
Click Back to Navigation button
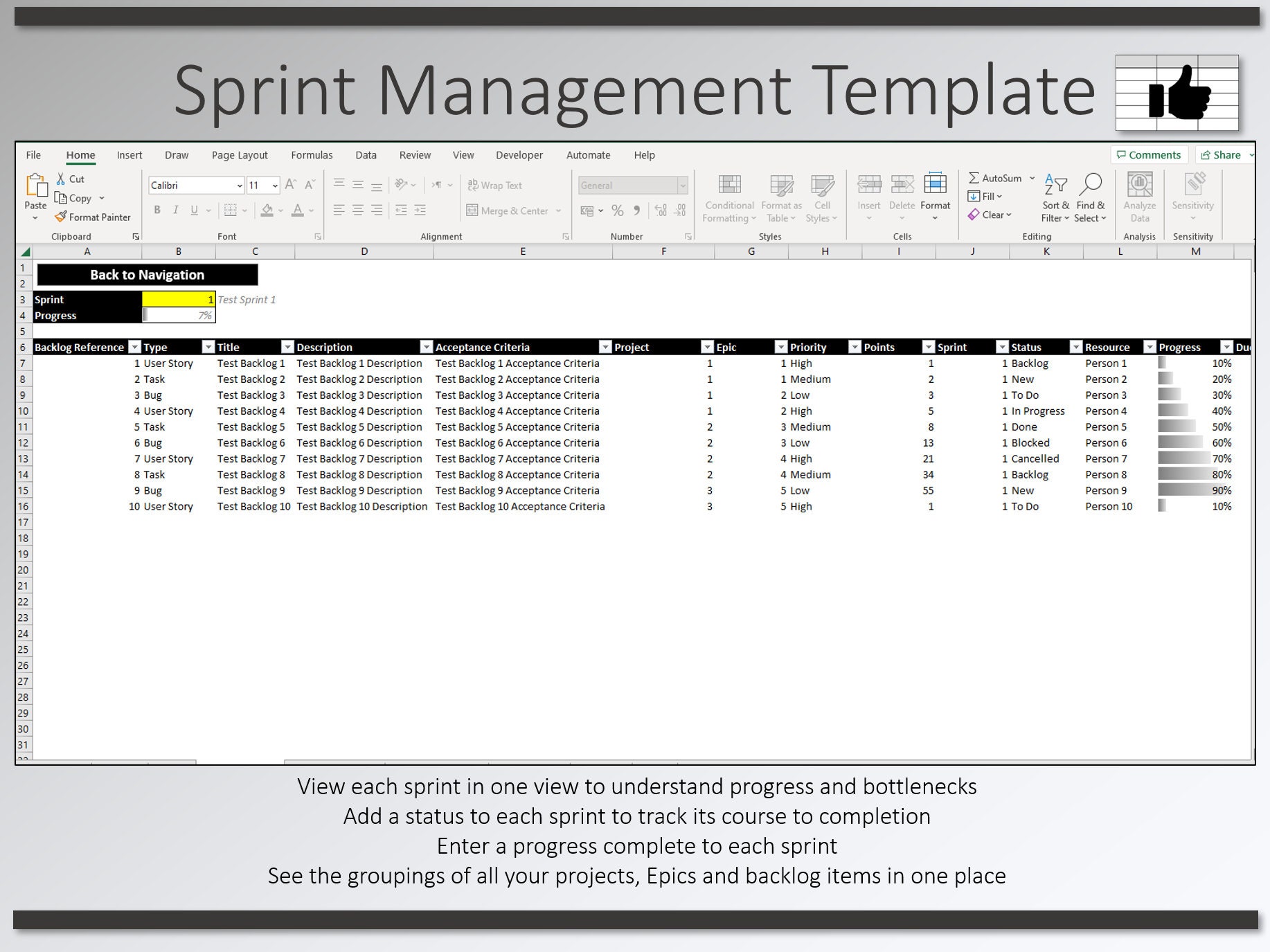(147, 275)
